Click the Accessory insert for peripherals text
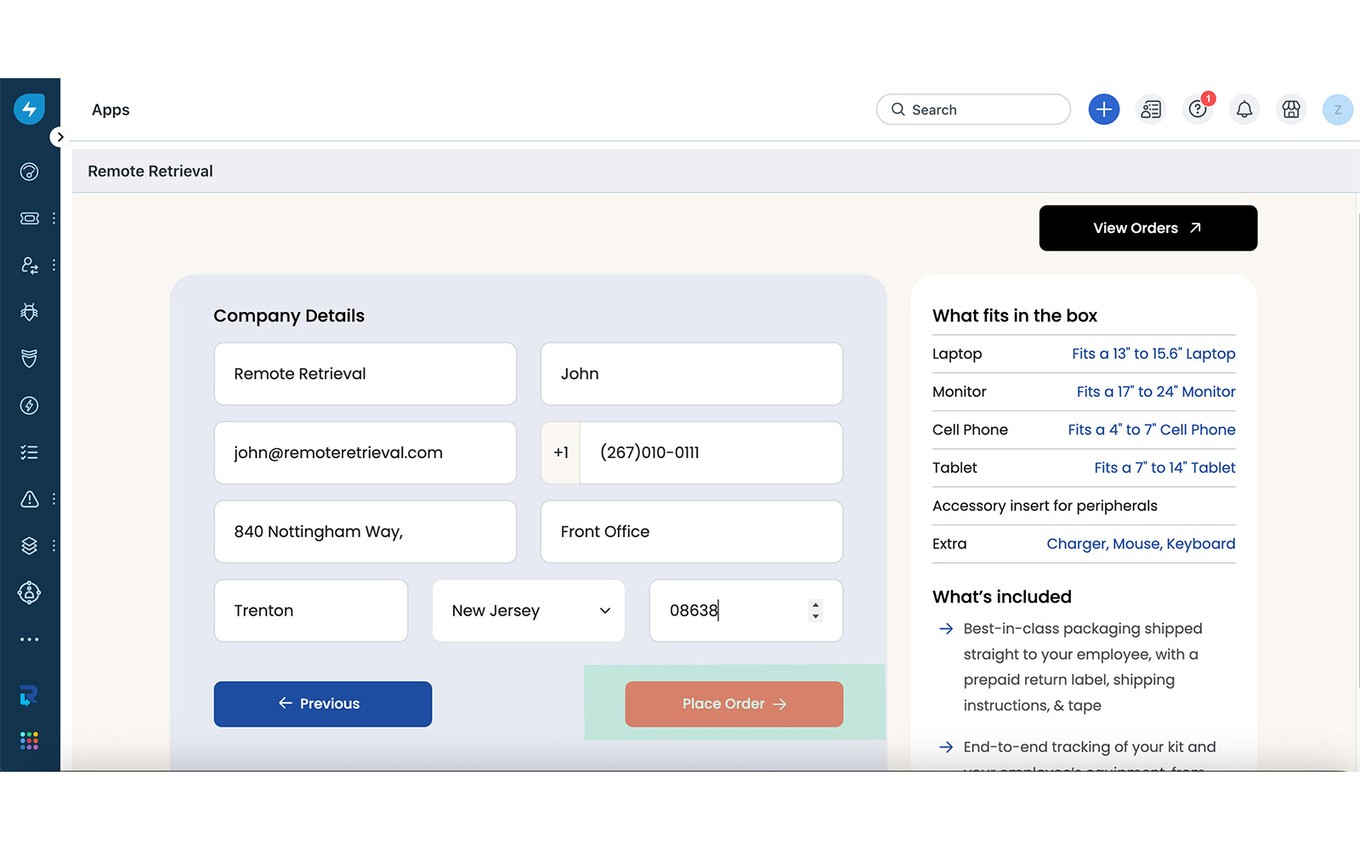This screenshot has width=1360, height=850. click(x=1045, y=506)
